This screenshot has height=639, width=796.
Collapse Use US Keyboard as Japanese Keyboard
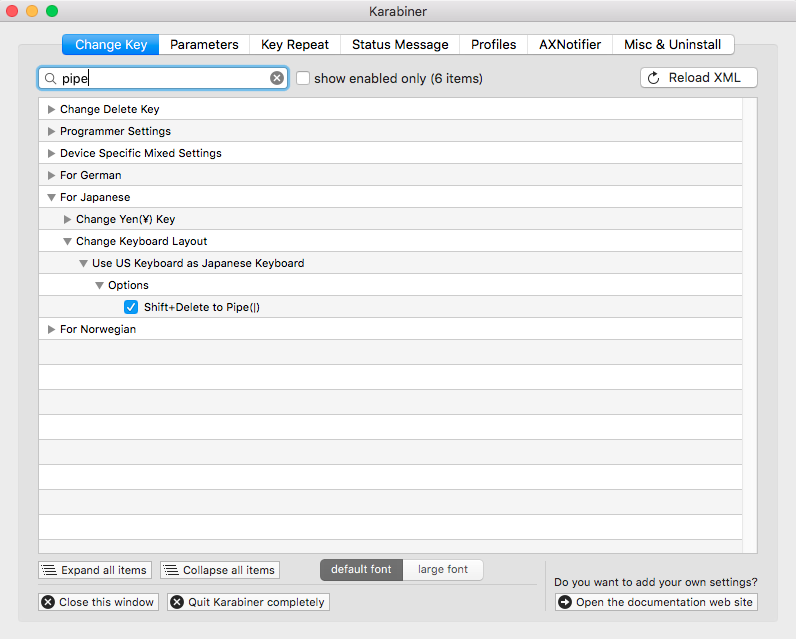pos(83,263)
